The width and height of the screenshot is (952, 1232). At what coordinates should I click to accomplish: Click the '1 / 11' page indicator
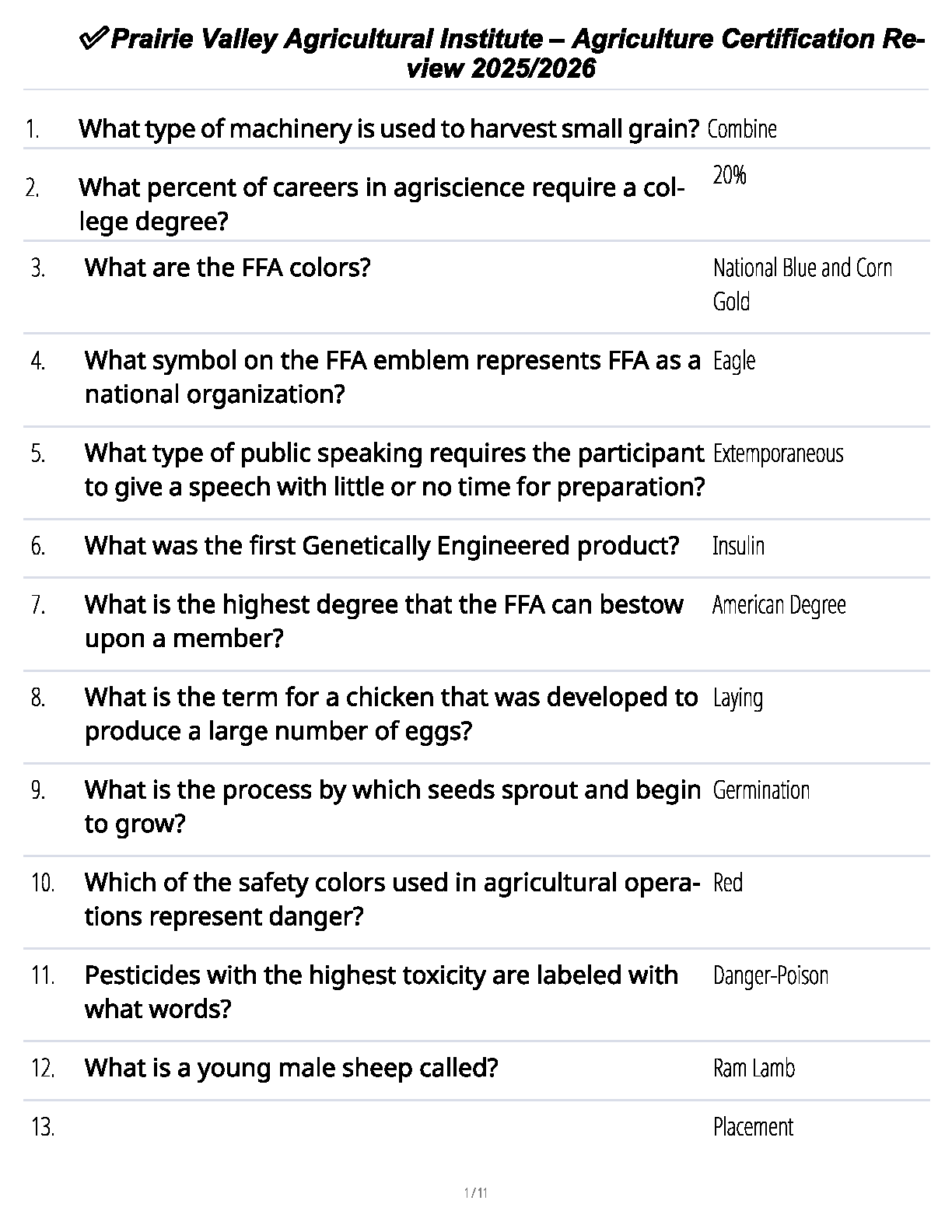475,1192
